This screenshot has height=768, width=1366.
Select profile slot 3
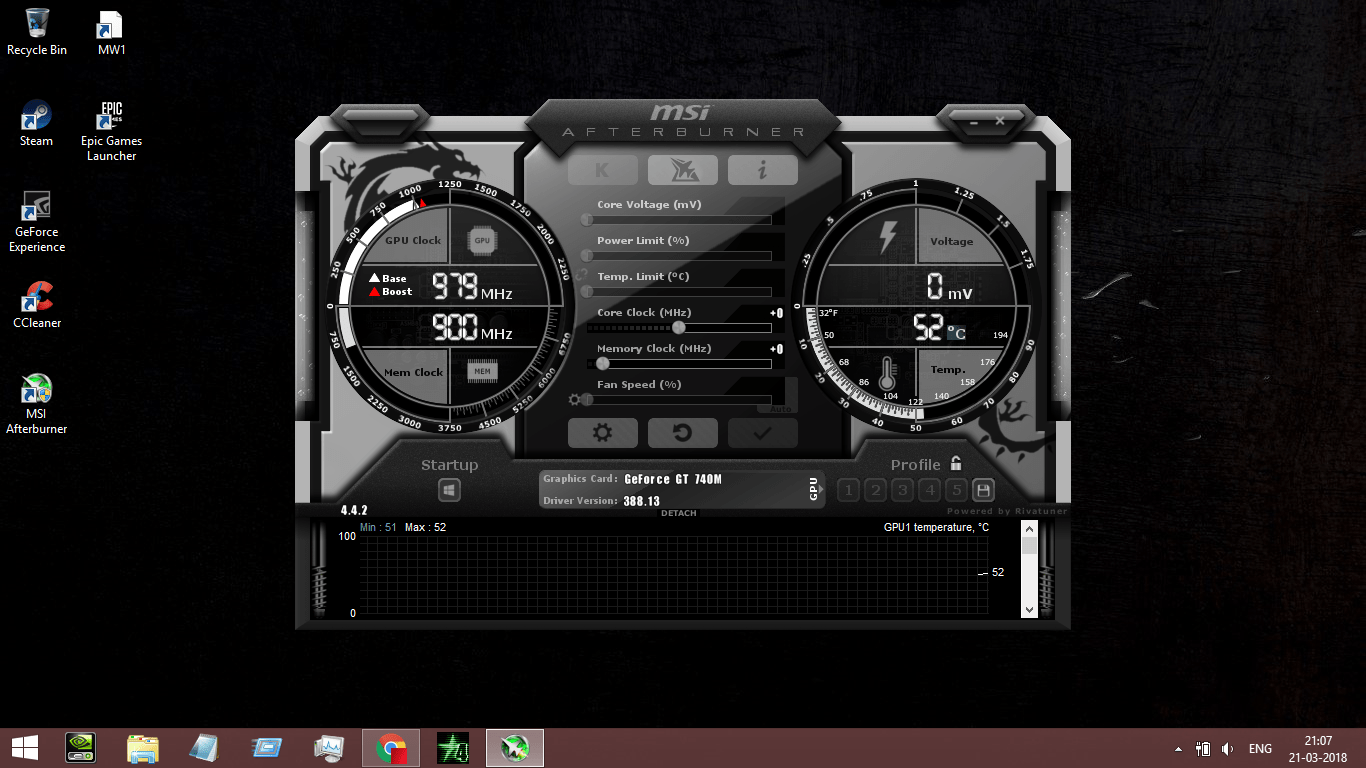pyautogui.click(x=902, y=490)
